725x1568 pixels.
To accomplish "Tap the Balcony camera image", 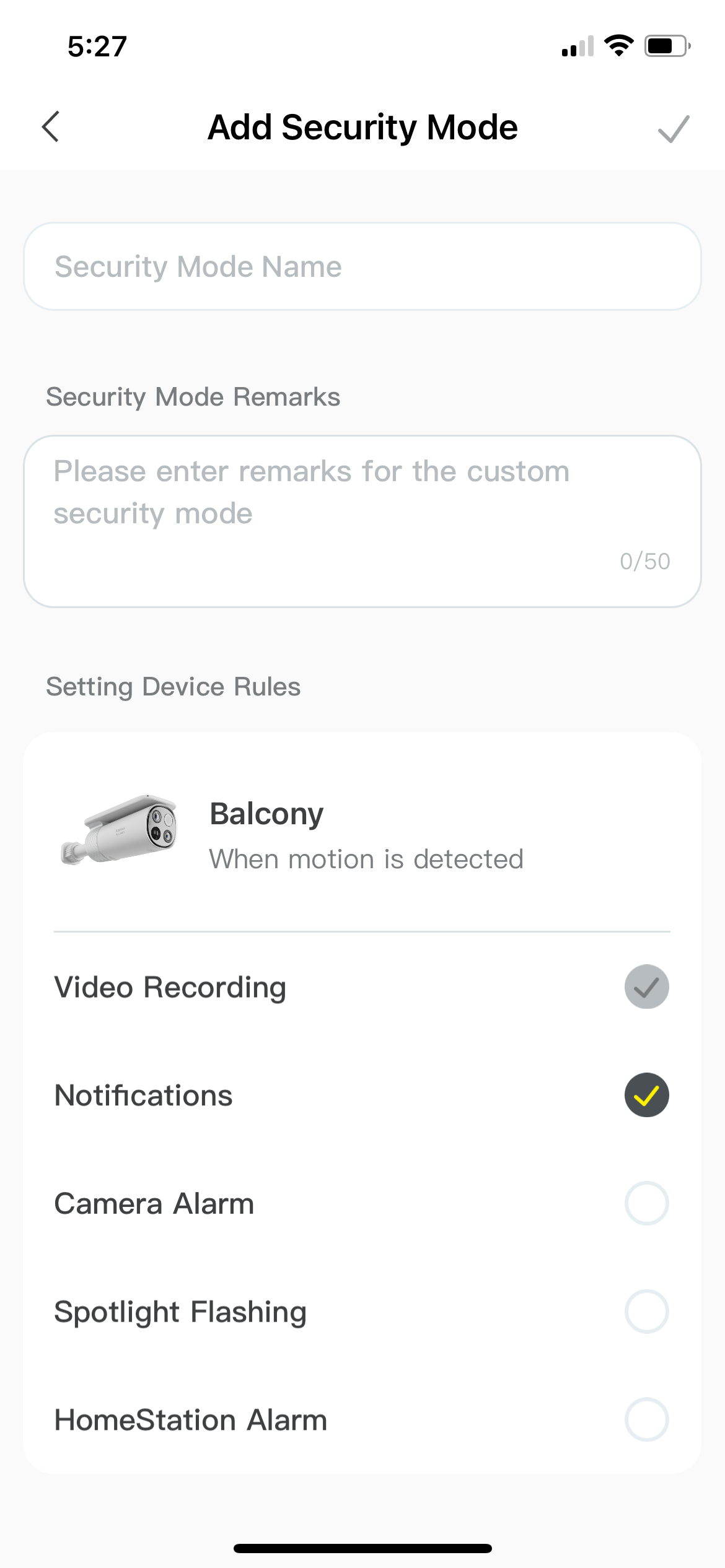I will [x=119, y=830].
